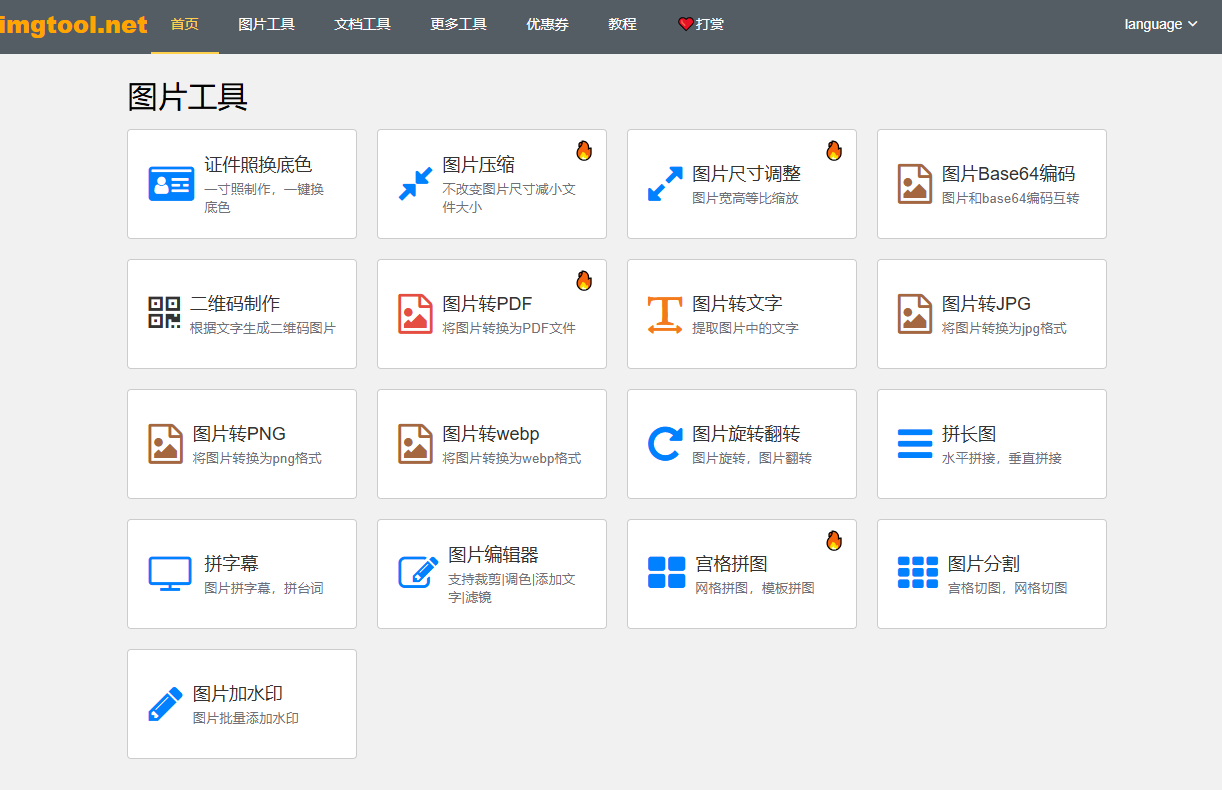Open the 图片工具 menu
1222x790 pixels.
pos(266,23)
